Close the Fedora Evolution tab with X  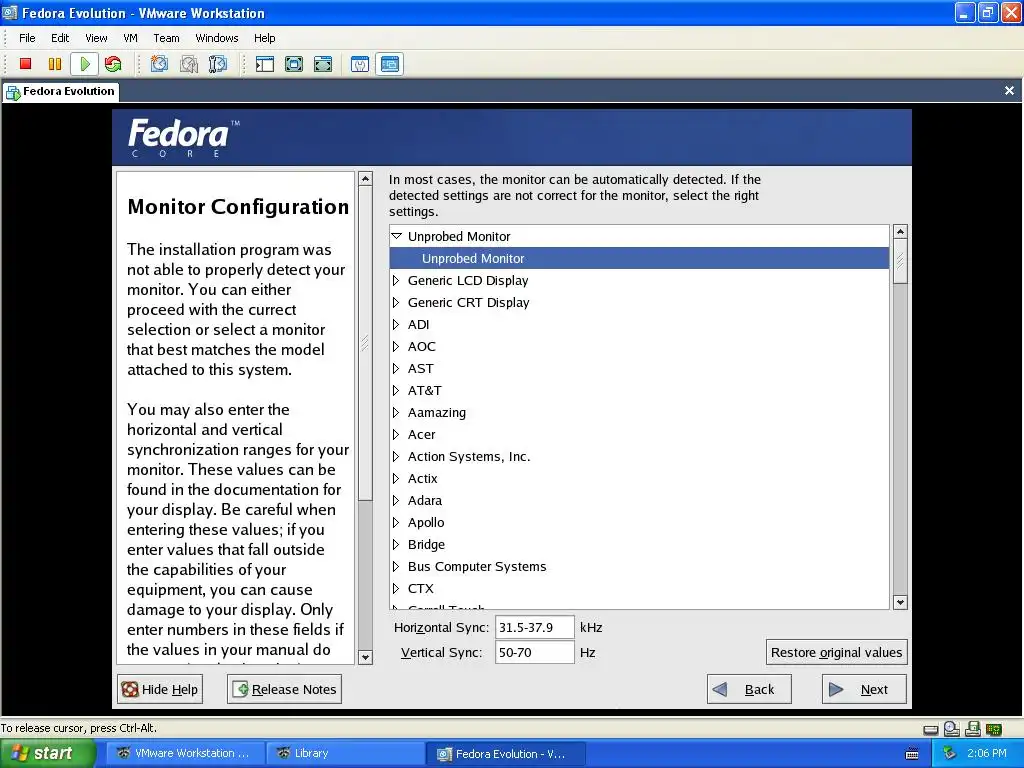pyautogui.click(x=1009, y=91)
